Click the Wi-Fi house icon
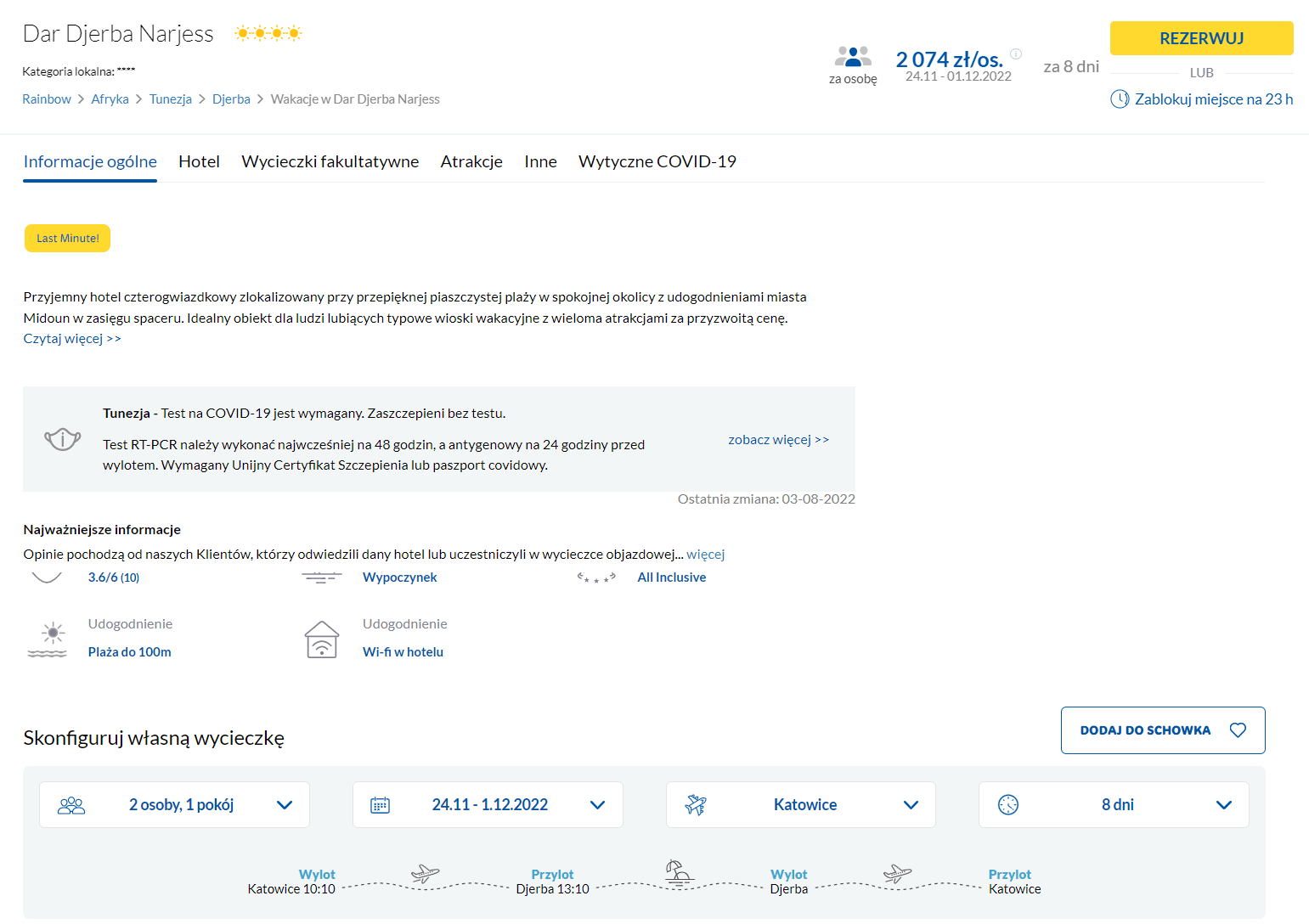Image resolution: width=1309 pixels, height=924 pixels. [322, 639]
